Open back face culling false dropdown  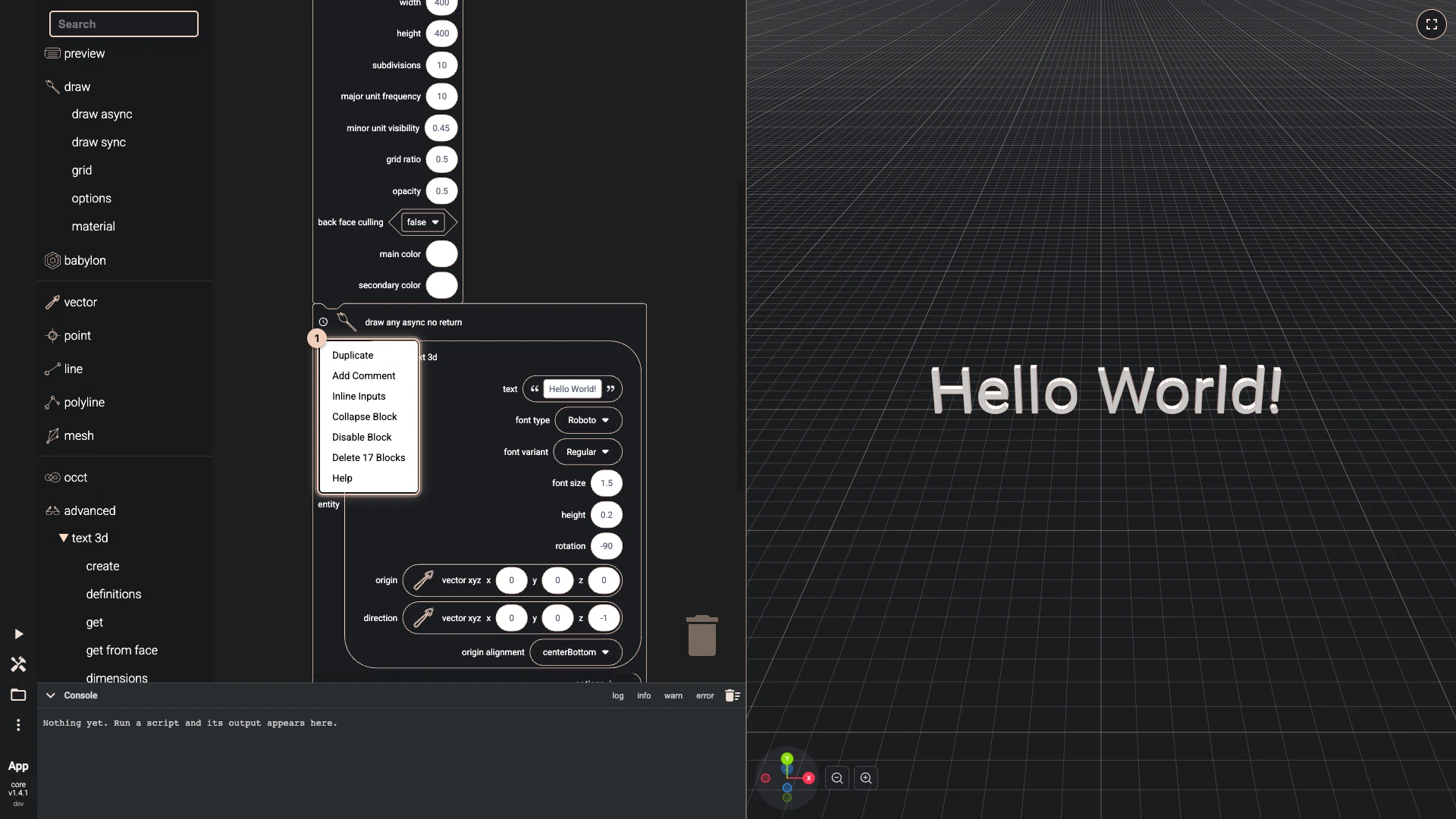point(423,222)
